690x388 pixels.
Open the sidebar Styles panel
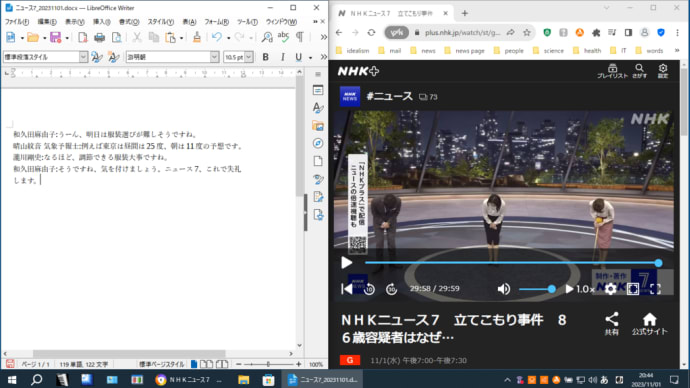click(318, 108)
